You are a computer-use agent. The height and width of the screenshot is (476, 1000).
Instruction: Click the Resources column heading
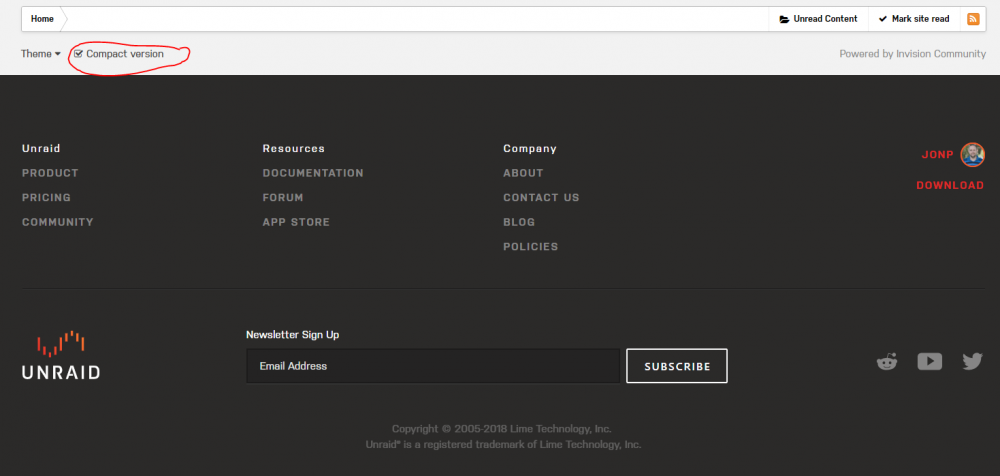(294, 148)
